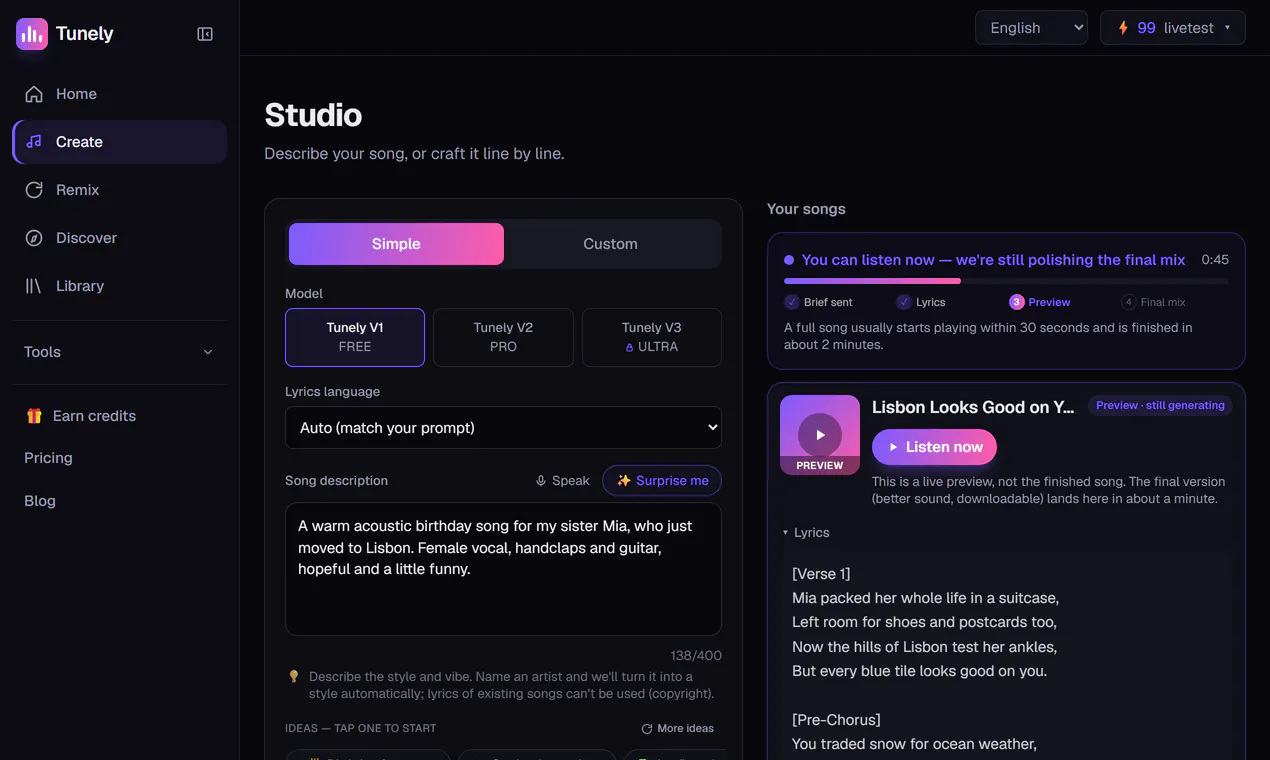The height and width of the screenshot is (760, 1270).
Task: Click the Surprise me button
Action: [662, 481]
